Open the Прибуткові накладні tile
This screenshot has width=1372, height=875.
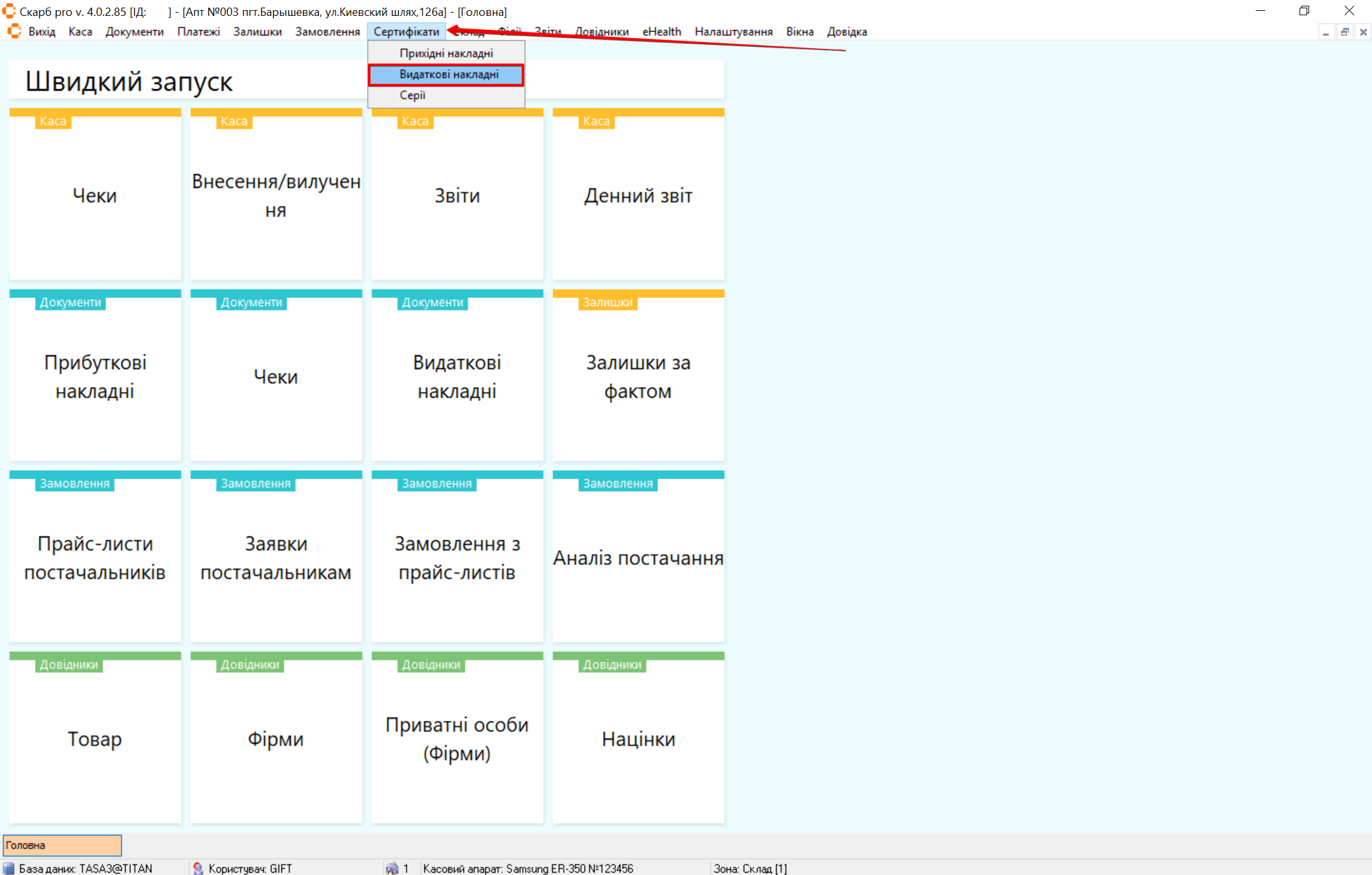coord(95,376)
